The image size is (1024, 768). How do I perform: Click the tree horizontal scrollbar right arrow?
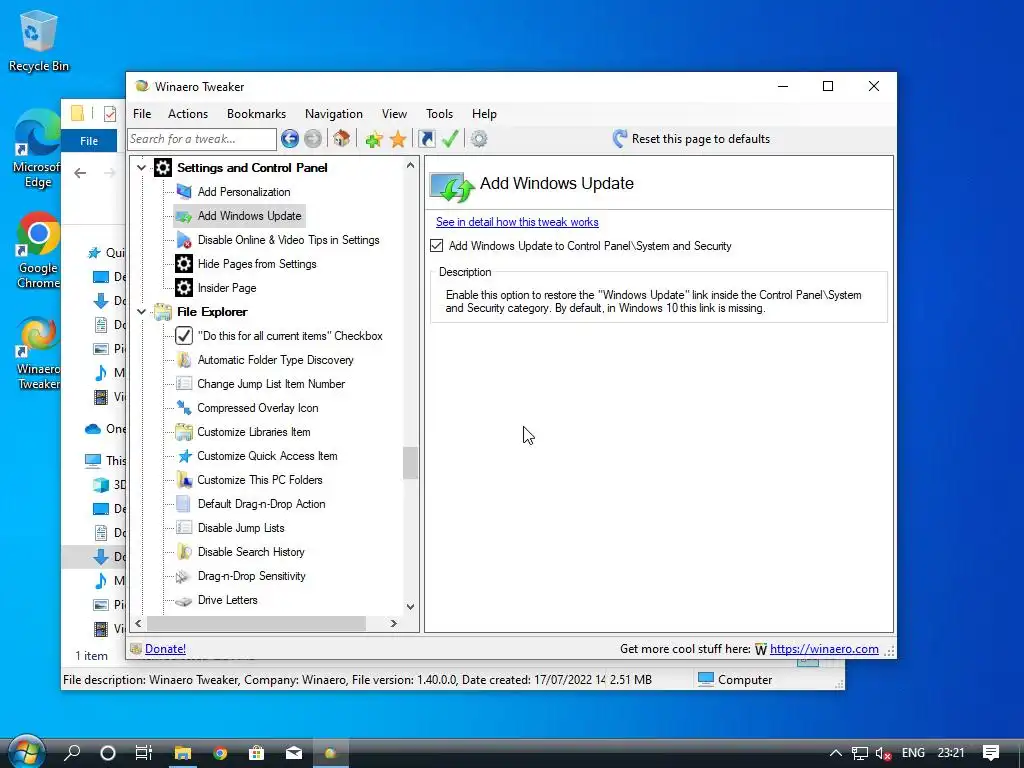point(393,624)
